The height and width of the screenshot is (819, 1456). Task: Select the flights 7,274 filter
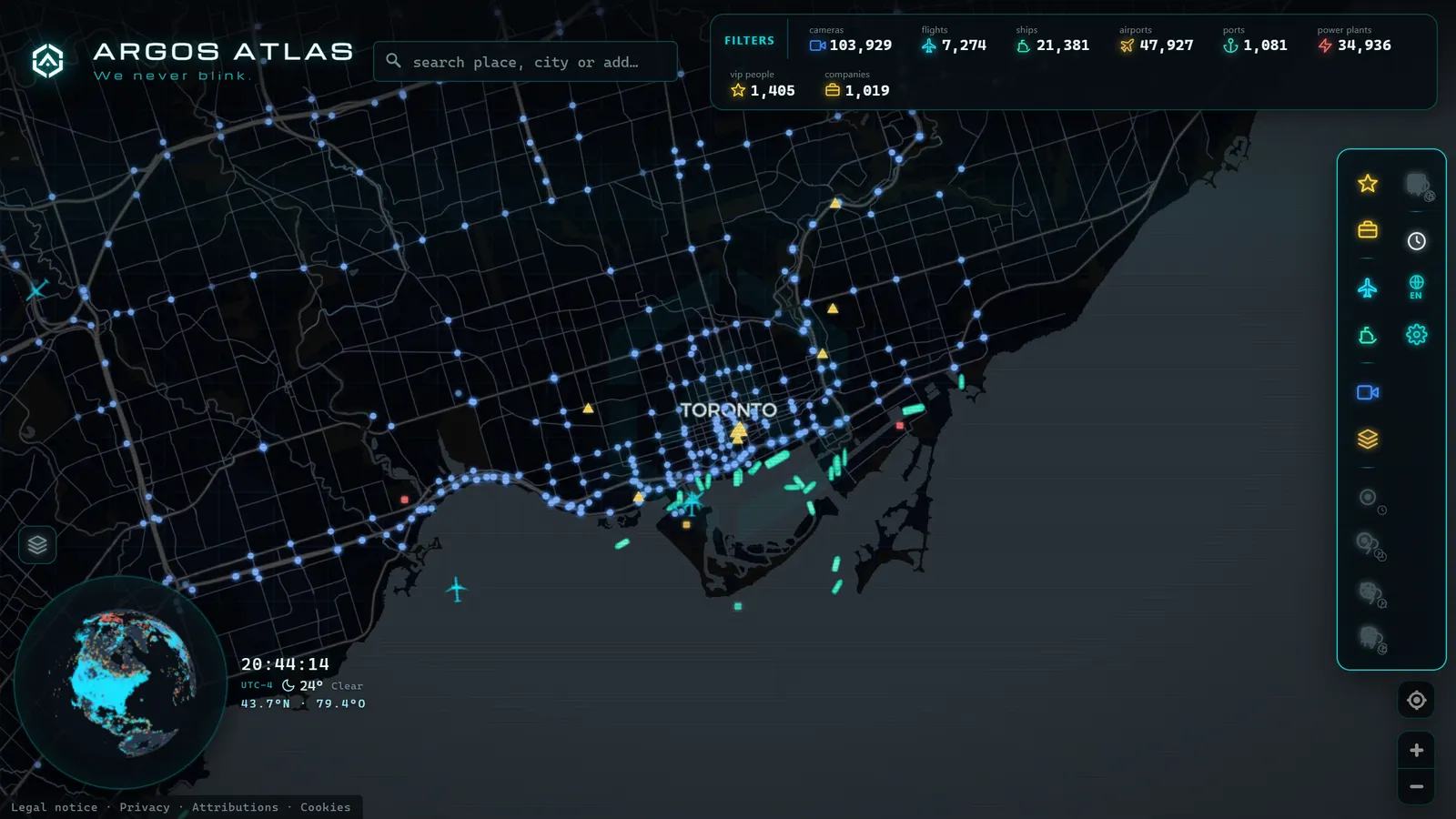click(954, 39)
